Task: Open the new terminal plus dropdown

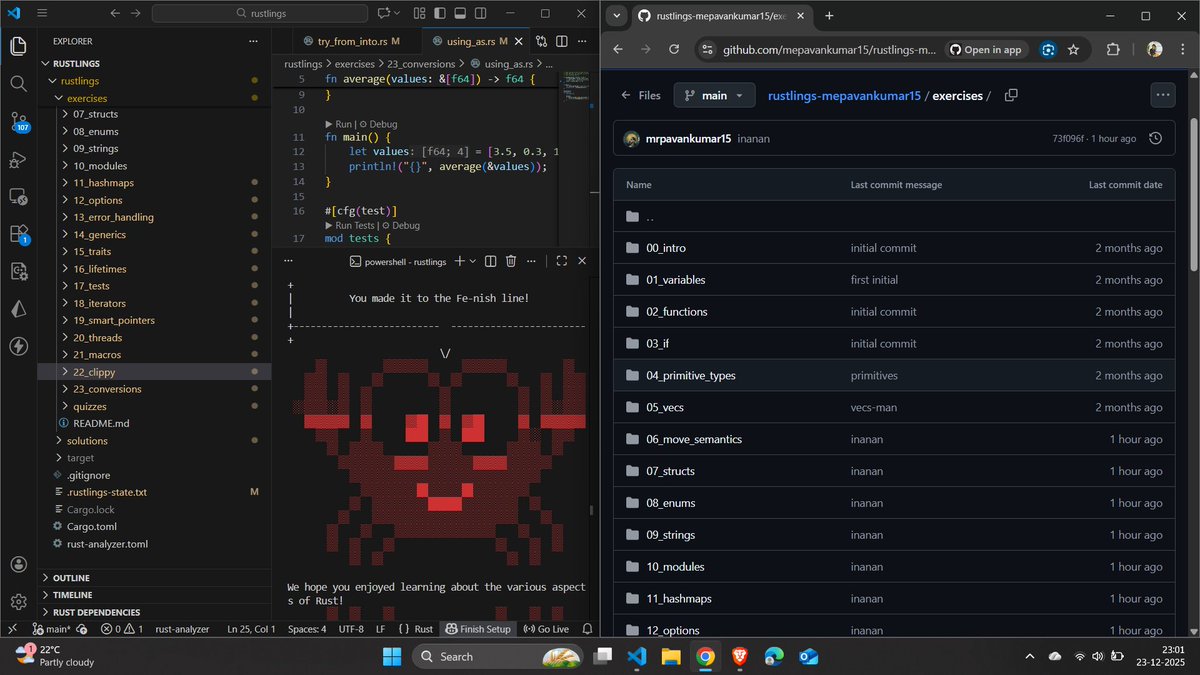Action: pos(473,261)
